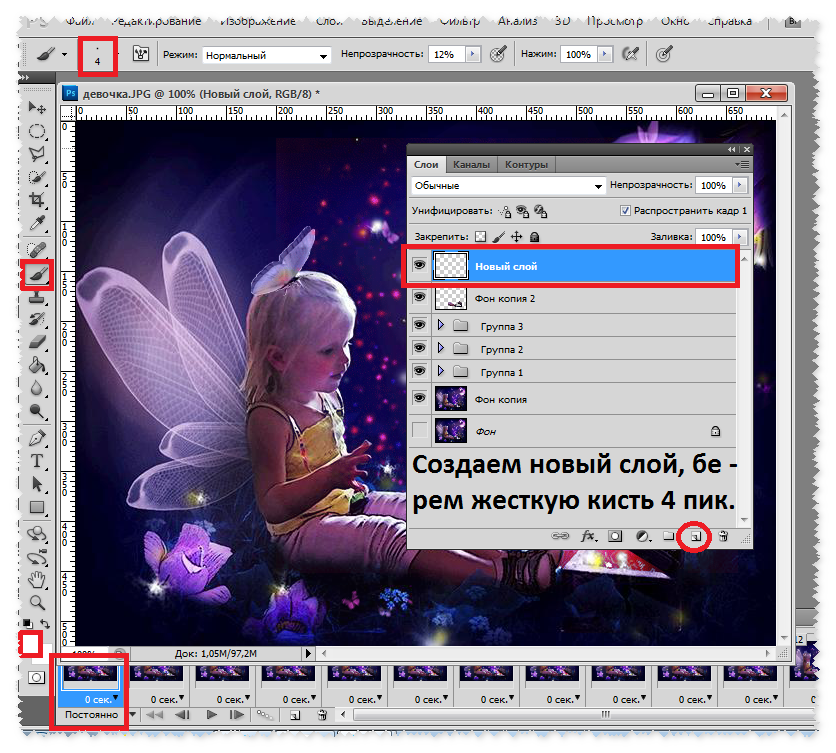Hide Группа 2 visibility eye

point(420,348)
